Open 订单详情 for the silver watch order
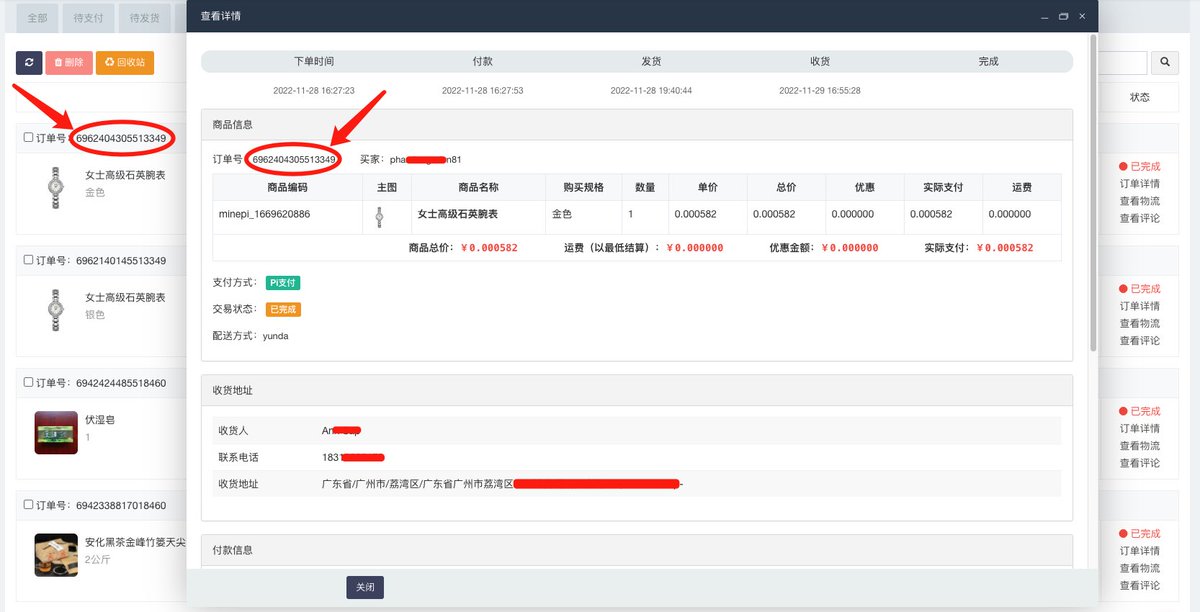The image size is (1200, 612). pos(1139,306)
